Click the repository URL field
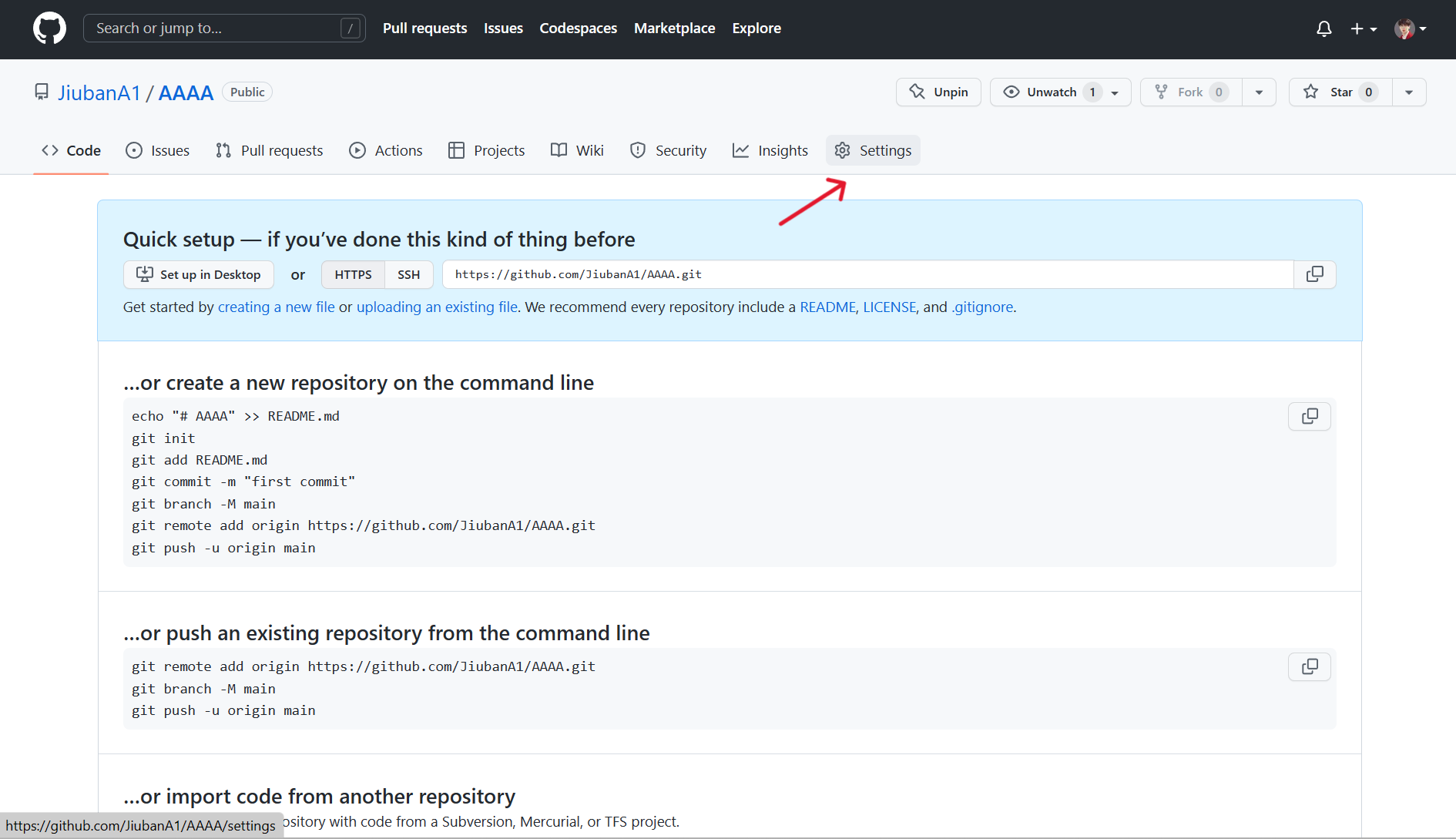The height and width of the screenshot is (839, 1456). pyautogui.click(x=867, y=275)
